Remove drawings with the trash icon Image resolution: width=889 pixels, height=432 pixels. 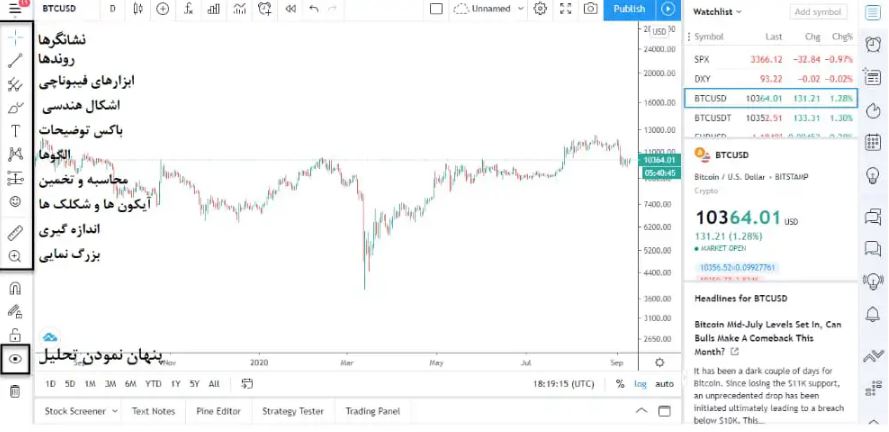pos(15,391)
